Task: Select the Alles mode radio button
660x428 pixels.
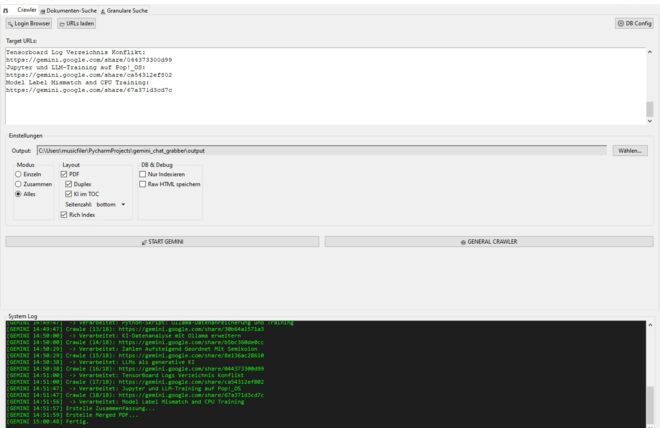Action: (18, 194)
